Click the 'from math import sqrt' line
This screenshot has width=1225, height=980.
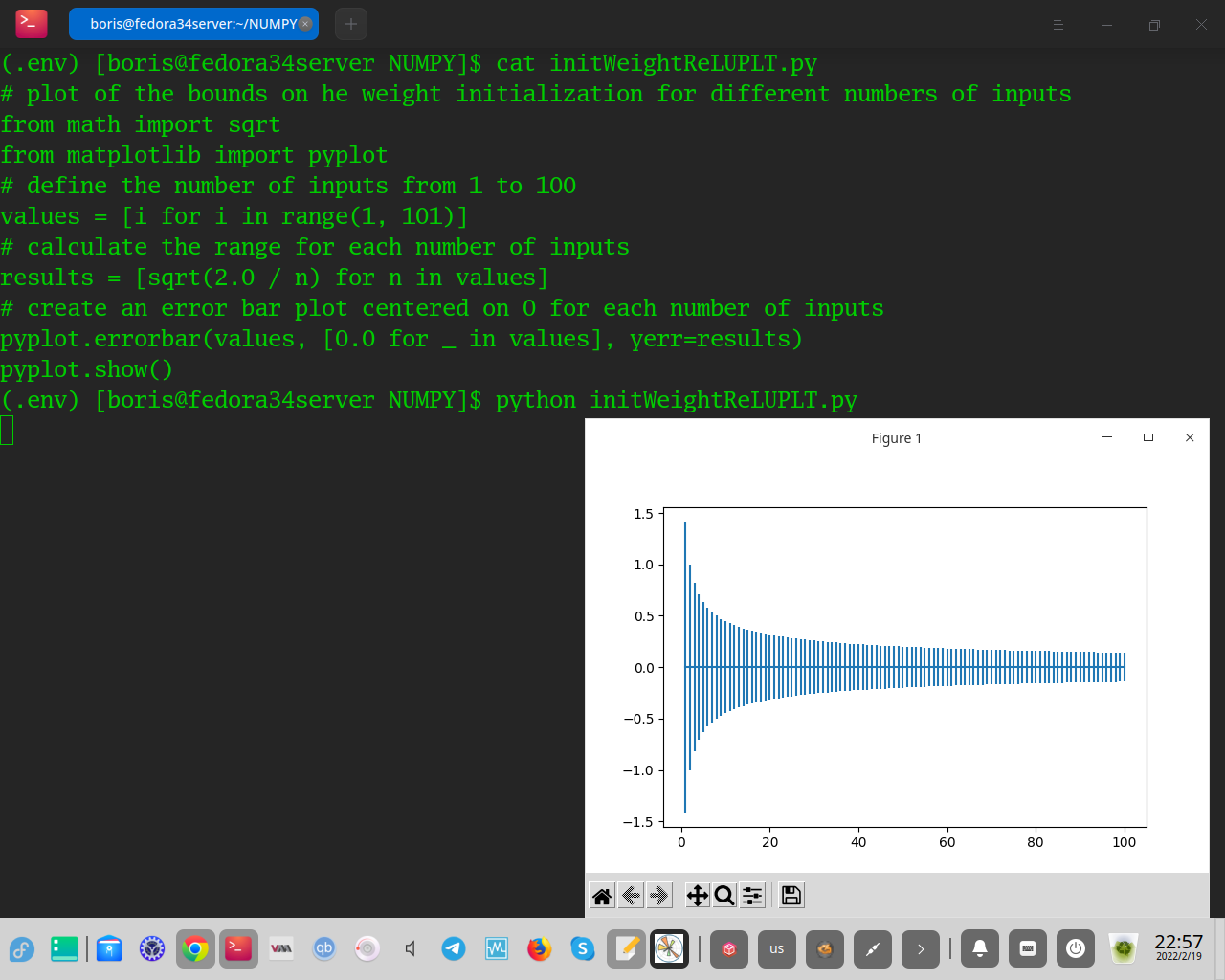141,124
